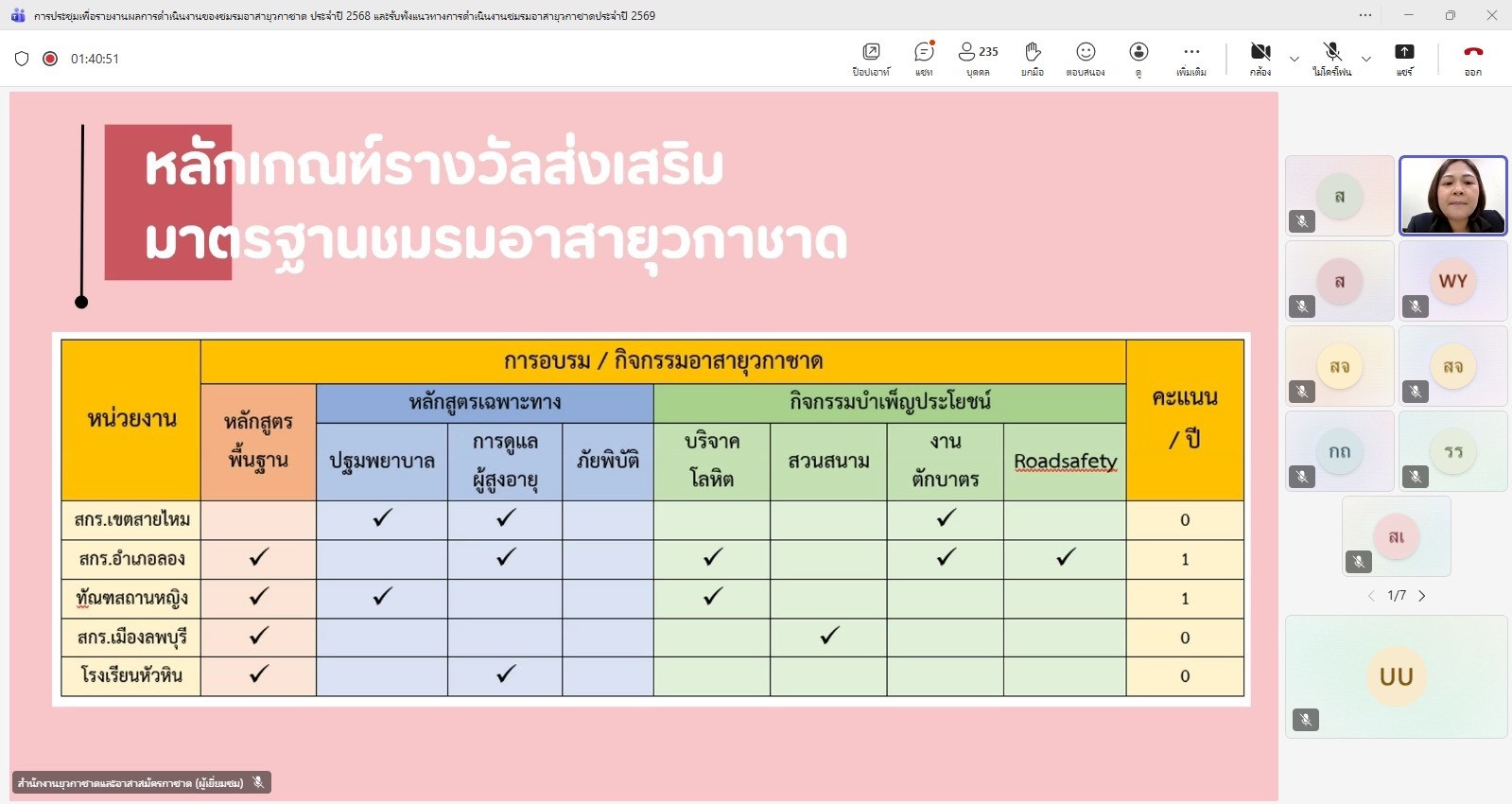Expand camera device options arrow
The height and width of the screenshot is (804, 1512).
pos(1295,59)
